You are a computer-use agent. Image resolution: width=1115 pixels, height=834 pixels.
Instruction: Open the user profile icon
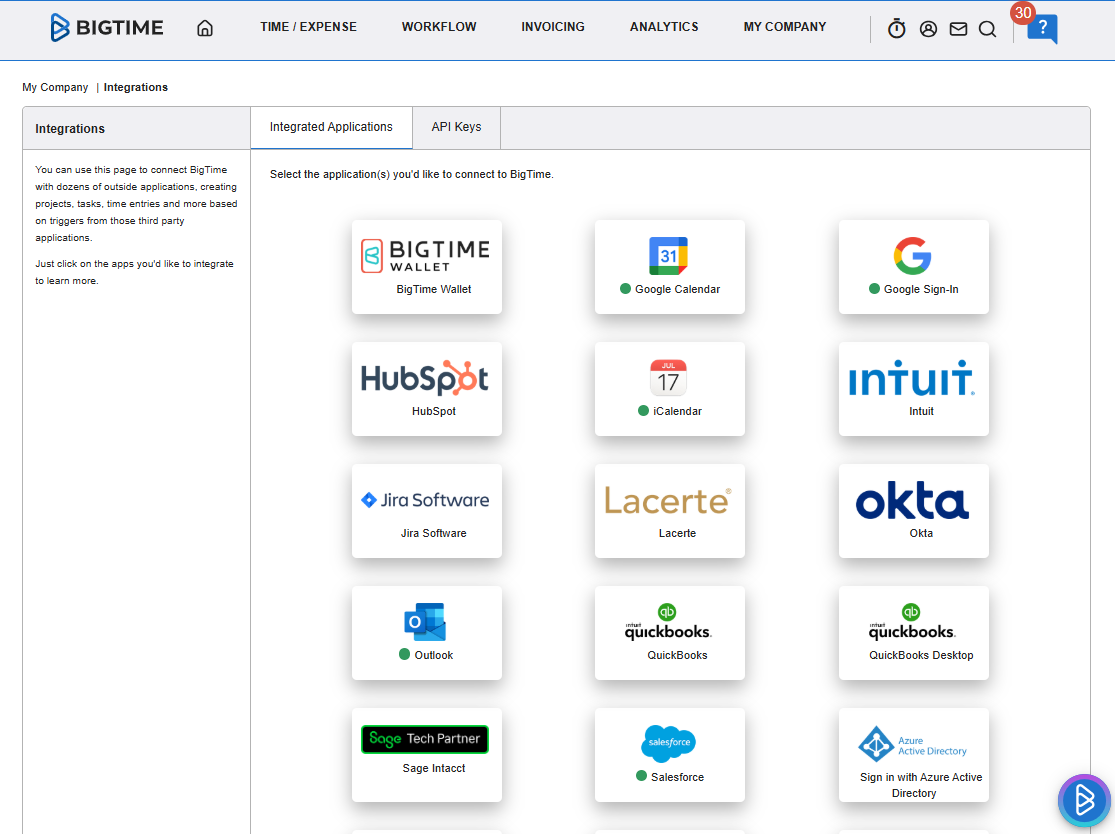tap(928, 29)
